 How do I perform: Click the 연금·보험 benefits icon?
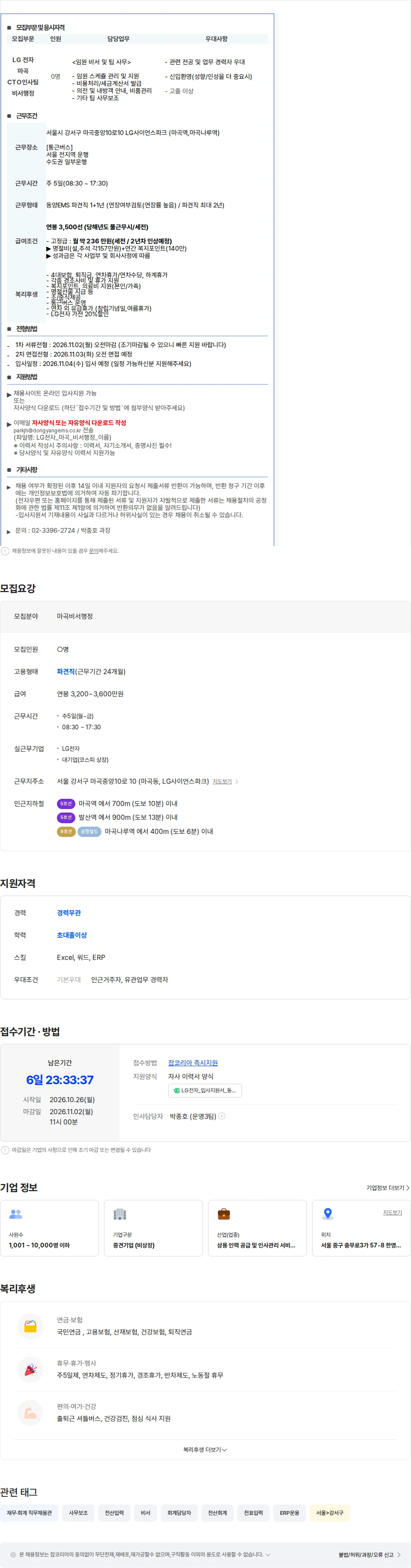[x=30, y=1326]
